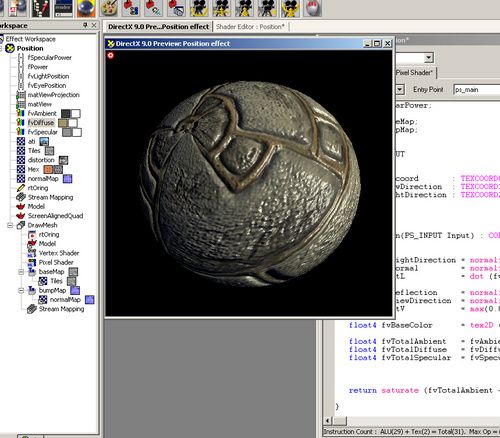Click the 'saturate' keyword in the return line
Image resolution: width=500 pixels, height=438 pixels.
pyautogui.click(x=400, y=390)
